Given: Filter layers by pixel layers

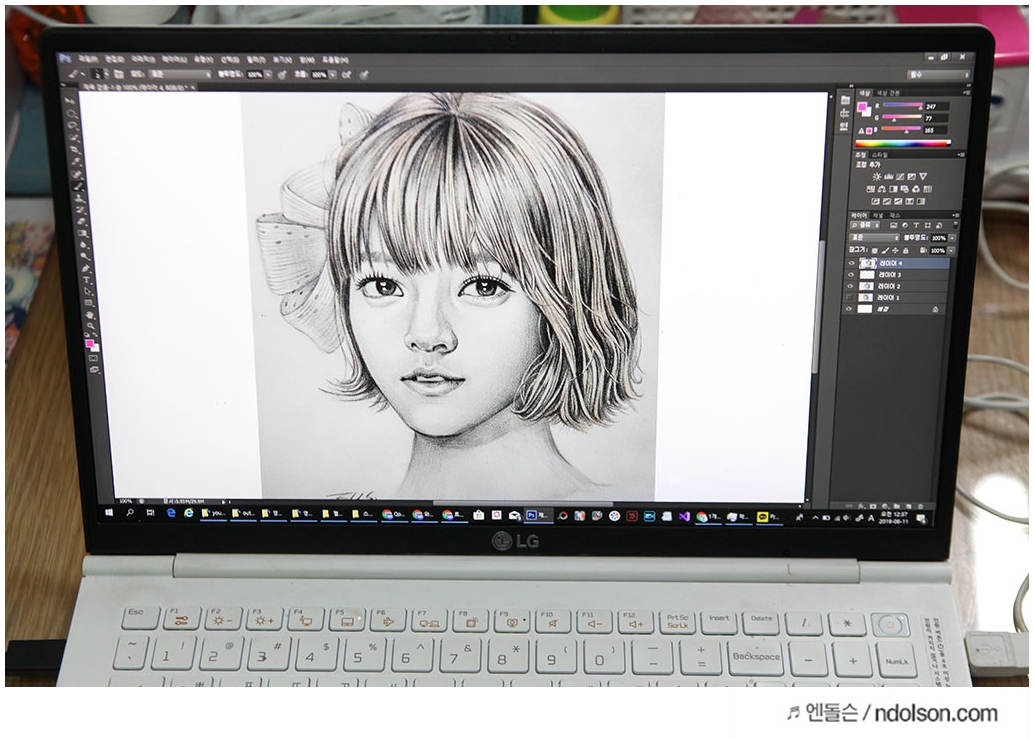Looking at the screenshot, I should click(x=893, y=225).
